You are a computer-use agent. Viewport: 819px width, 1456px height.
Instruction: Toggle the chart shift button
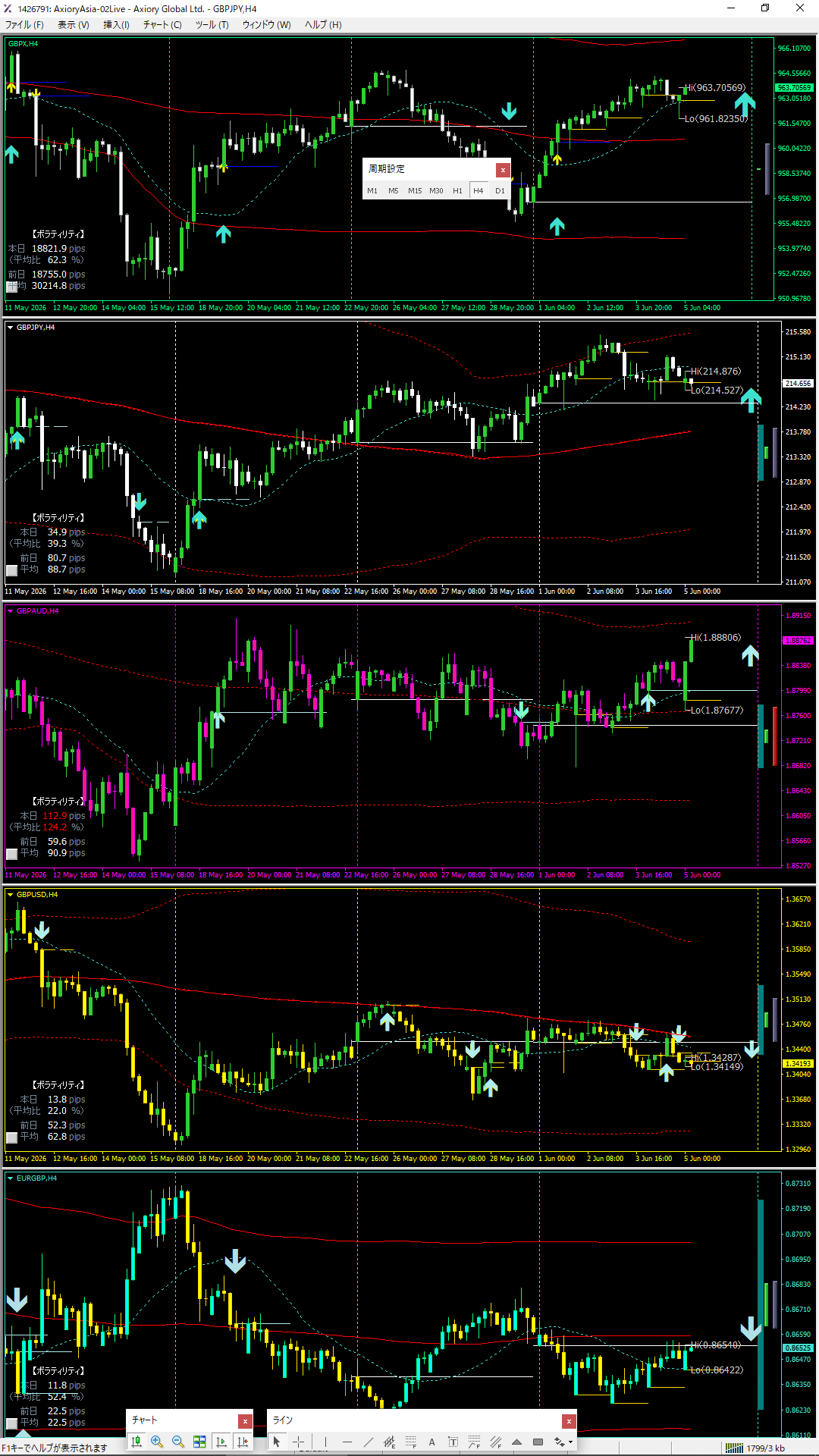point(243,1442)
